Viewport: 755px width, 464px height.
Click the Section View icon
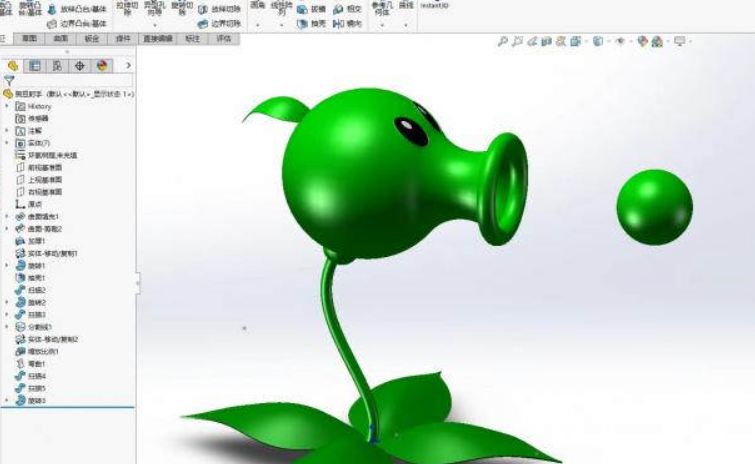coord(547,41)
